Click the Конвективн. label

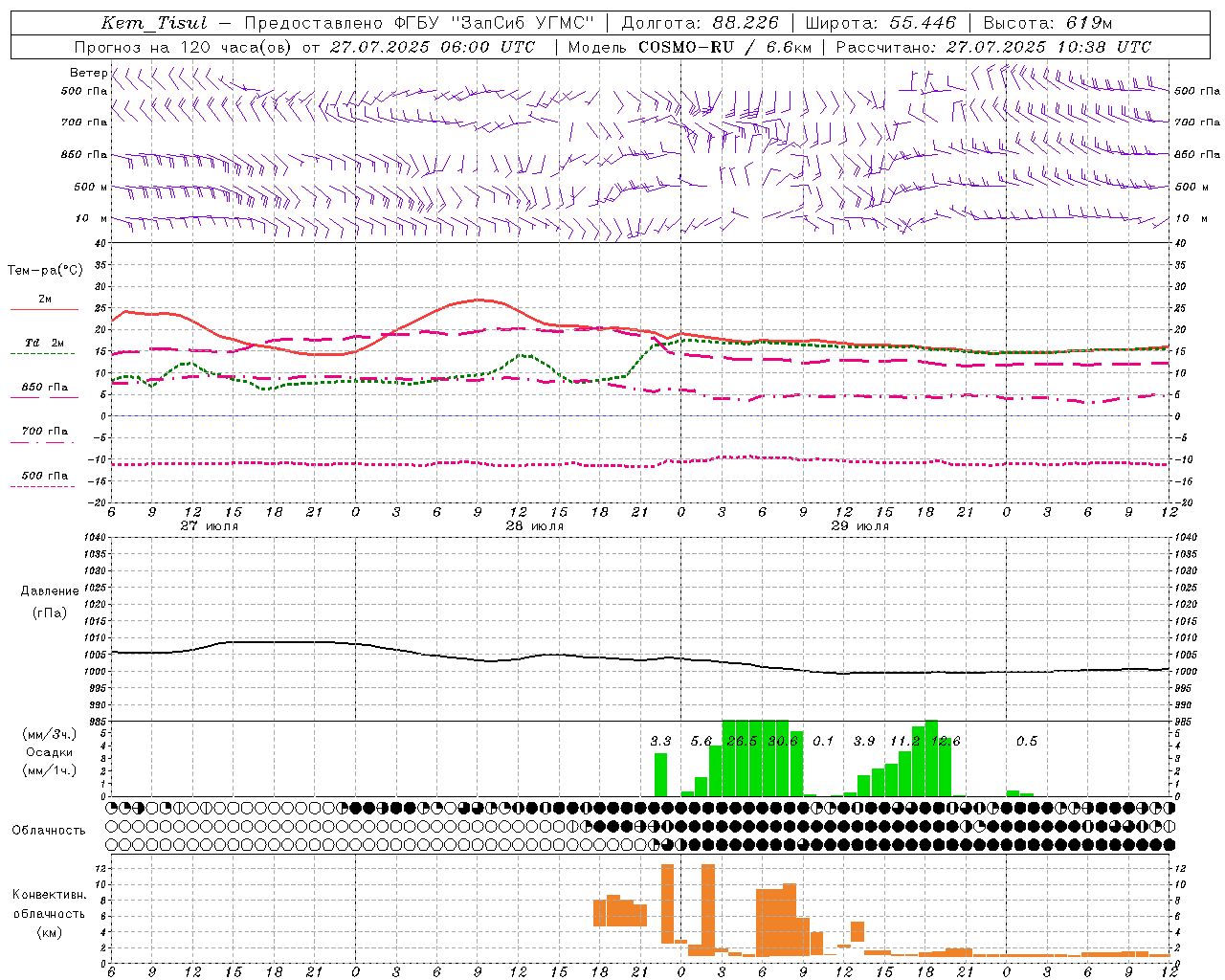point(49,895)
